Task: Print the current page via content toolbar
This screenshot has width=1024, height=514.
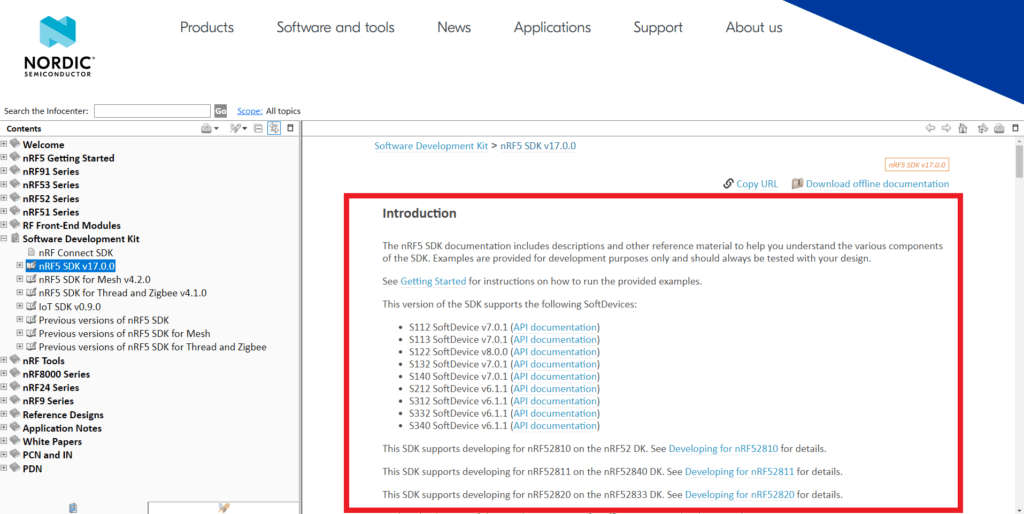Action: (999, 129)
